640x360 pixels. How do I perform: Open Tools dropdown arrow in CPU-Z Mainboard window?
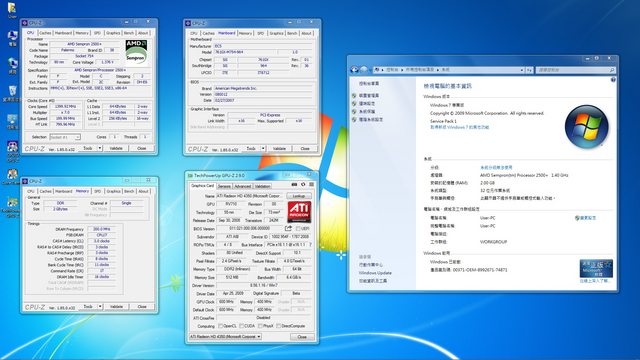[x=263, y=149]
